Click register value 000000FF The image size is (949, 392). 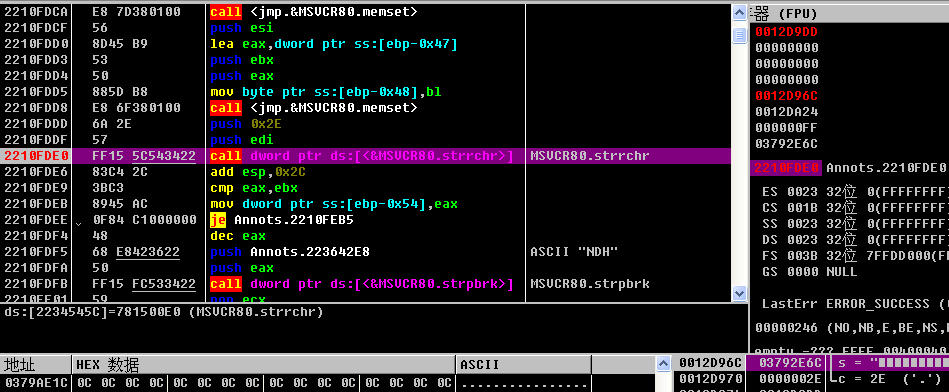click(x=786, y=128)
